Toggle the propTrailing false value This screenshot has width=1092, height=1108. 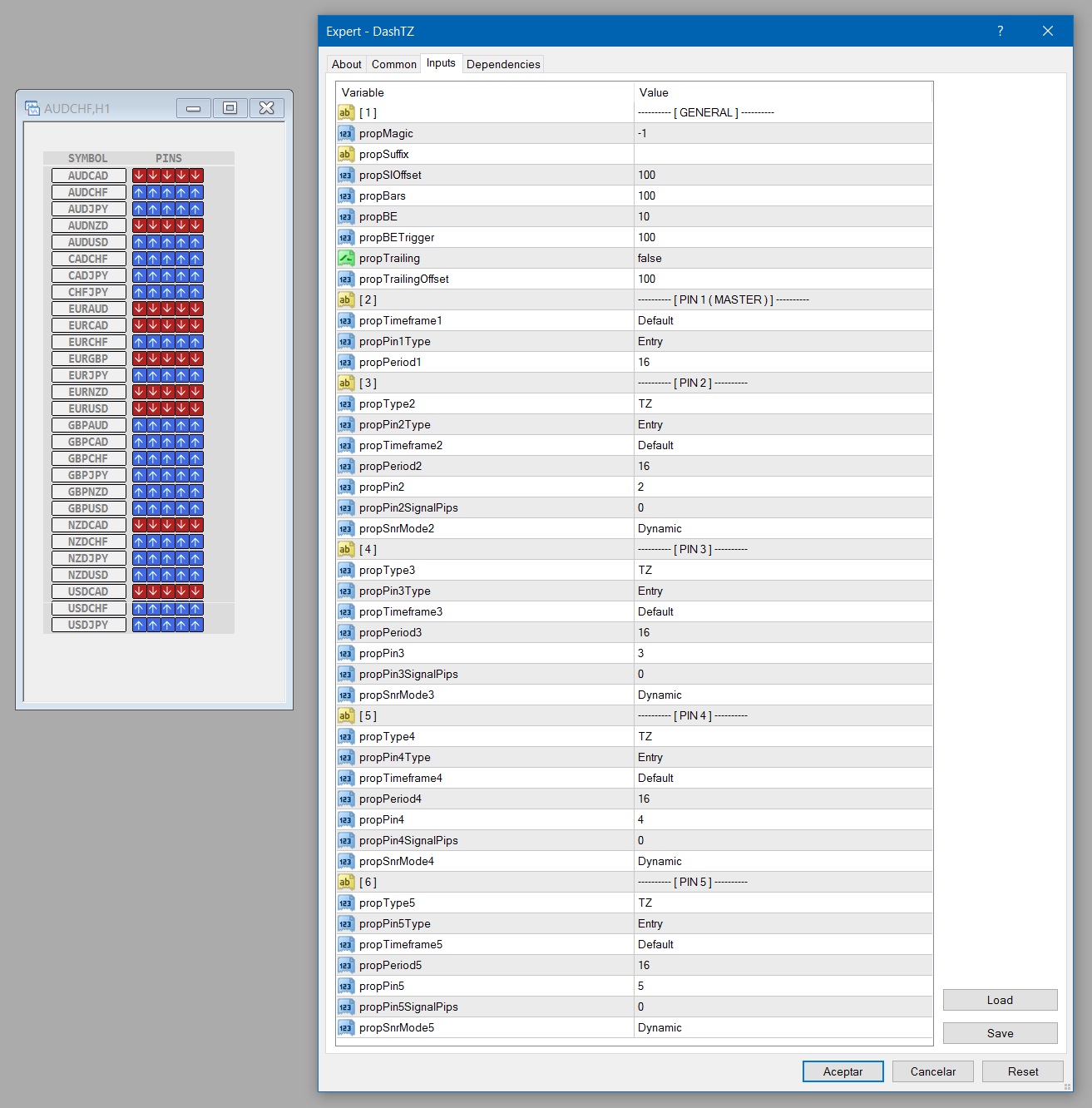(783, 258)
